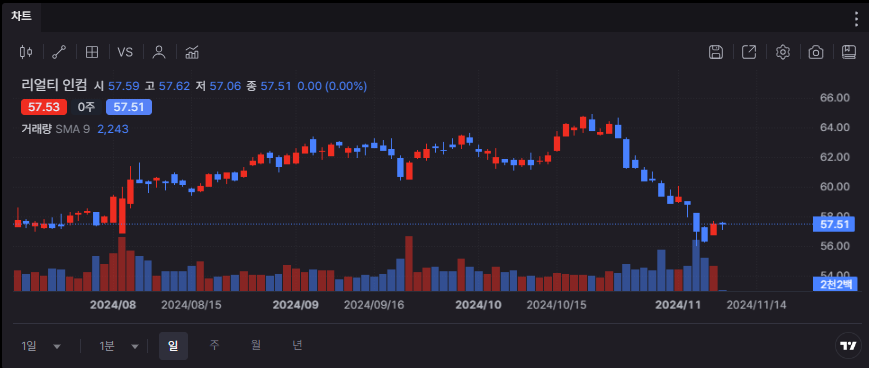Save the chart with the floppy disk icon
Image resolution: width=869 pixels, height=368 pixels.
(x=716, y=52)
